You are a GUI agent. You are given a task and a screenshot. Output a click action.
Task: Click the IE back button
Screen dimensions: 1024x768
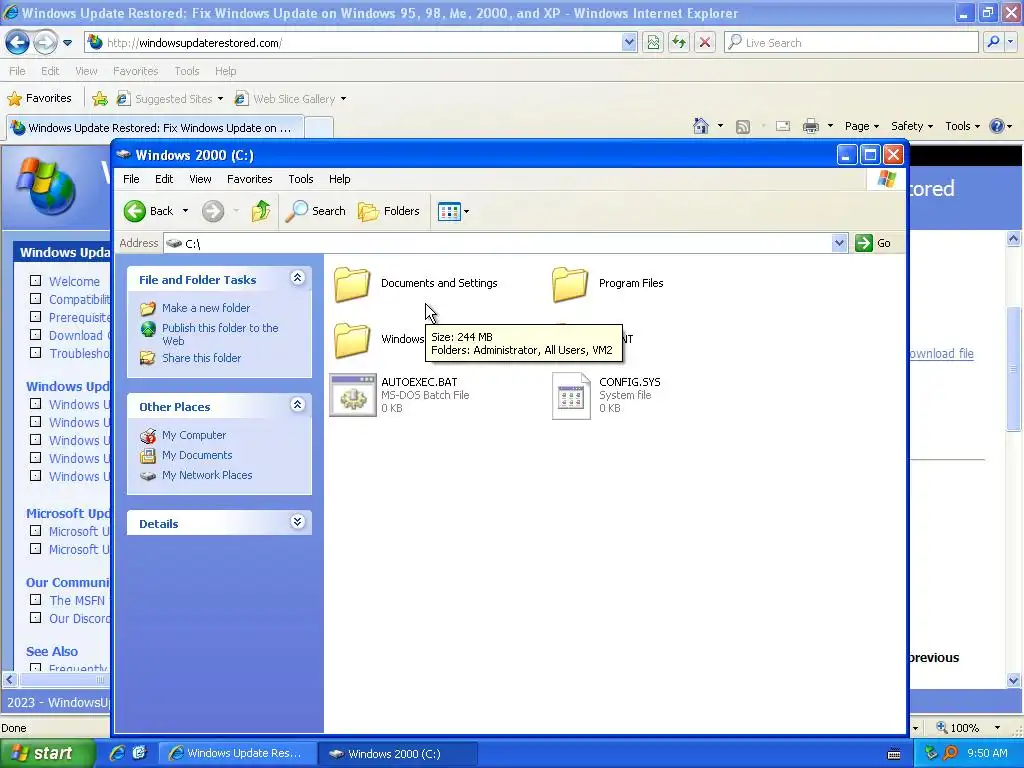(18, 42)
